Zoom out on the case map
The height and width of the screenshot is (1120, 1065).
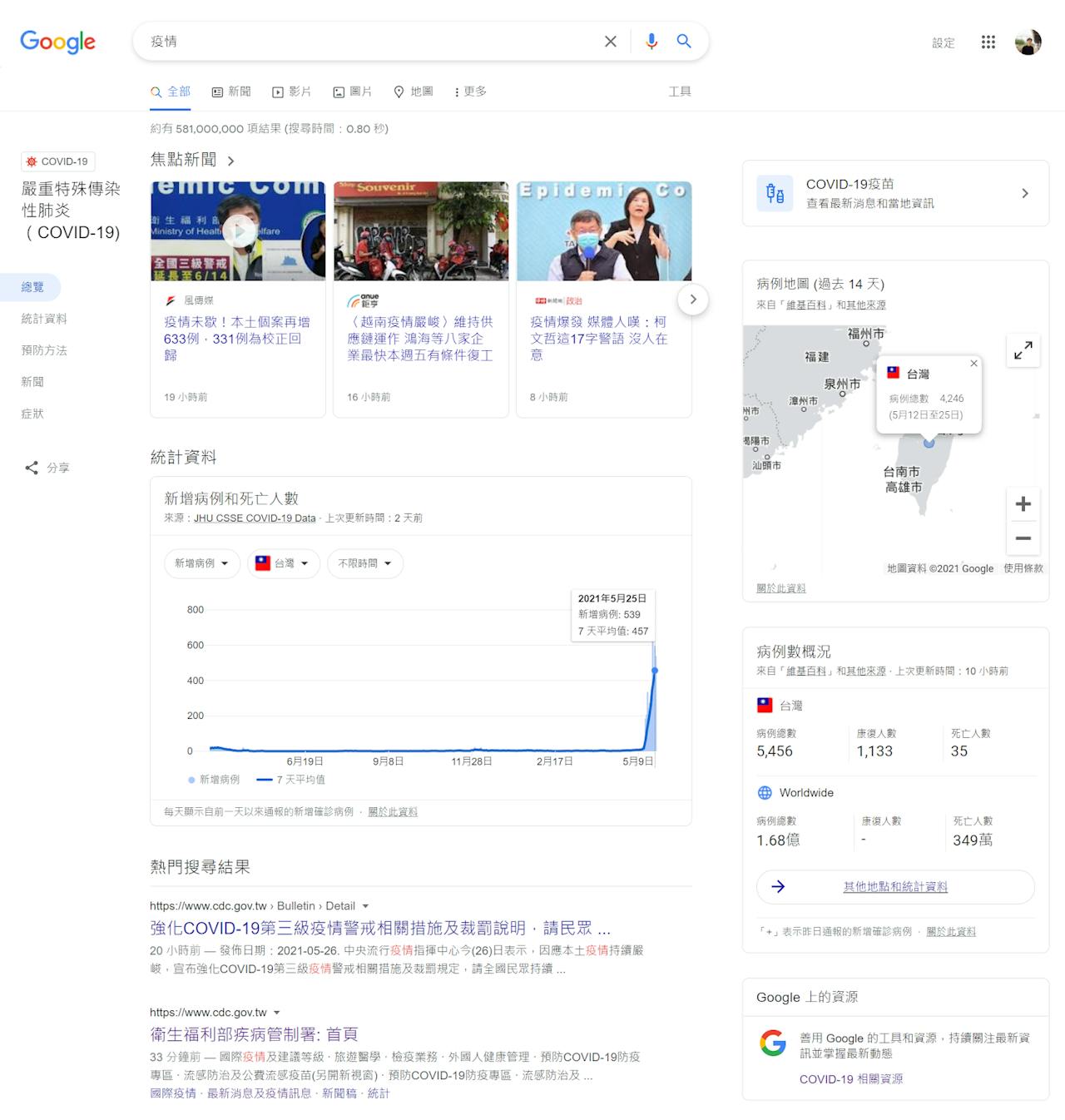pos(1023,538)
